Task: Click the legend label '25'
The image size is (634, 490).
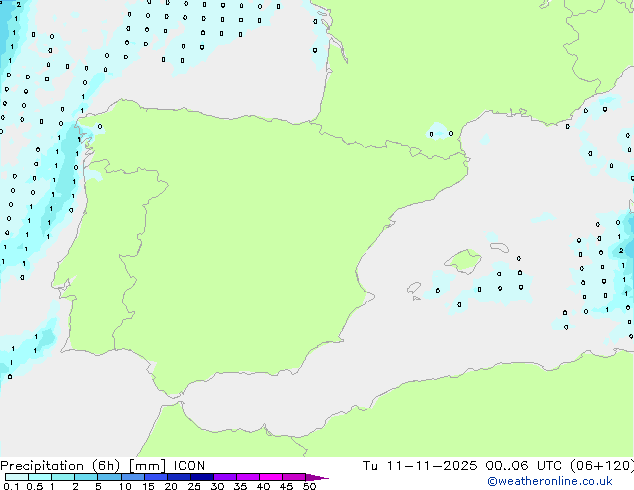Action: tap(194, 486)
